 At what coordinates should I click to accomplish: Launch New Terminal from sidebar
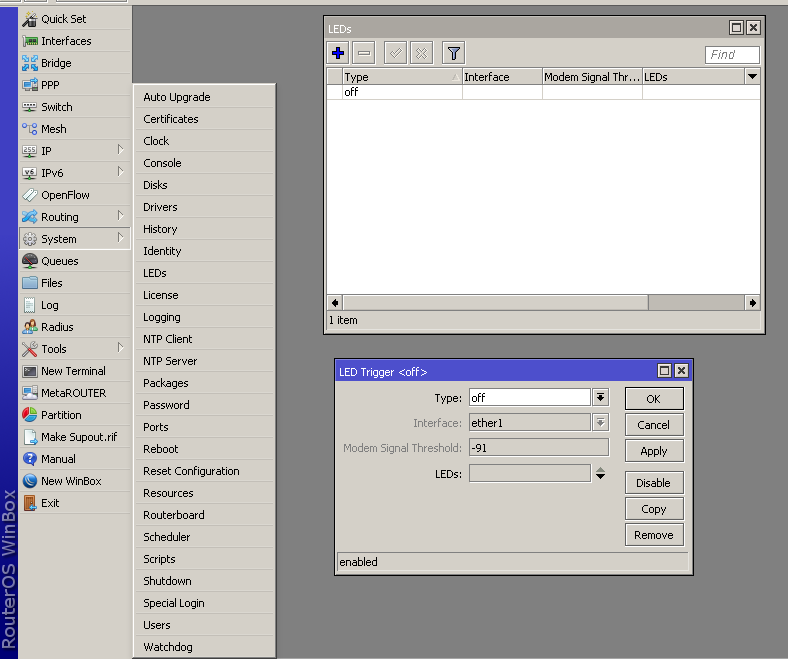pyautogui.click(x=73, y=371)
